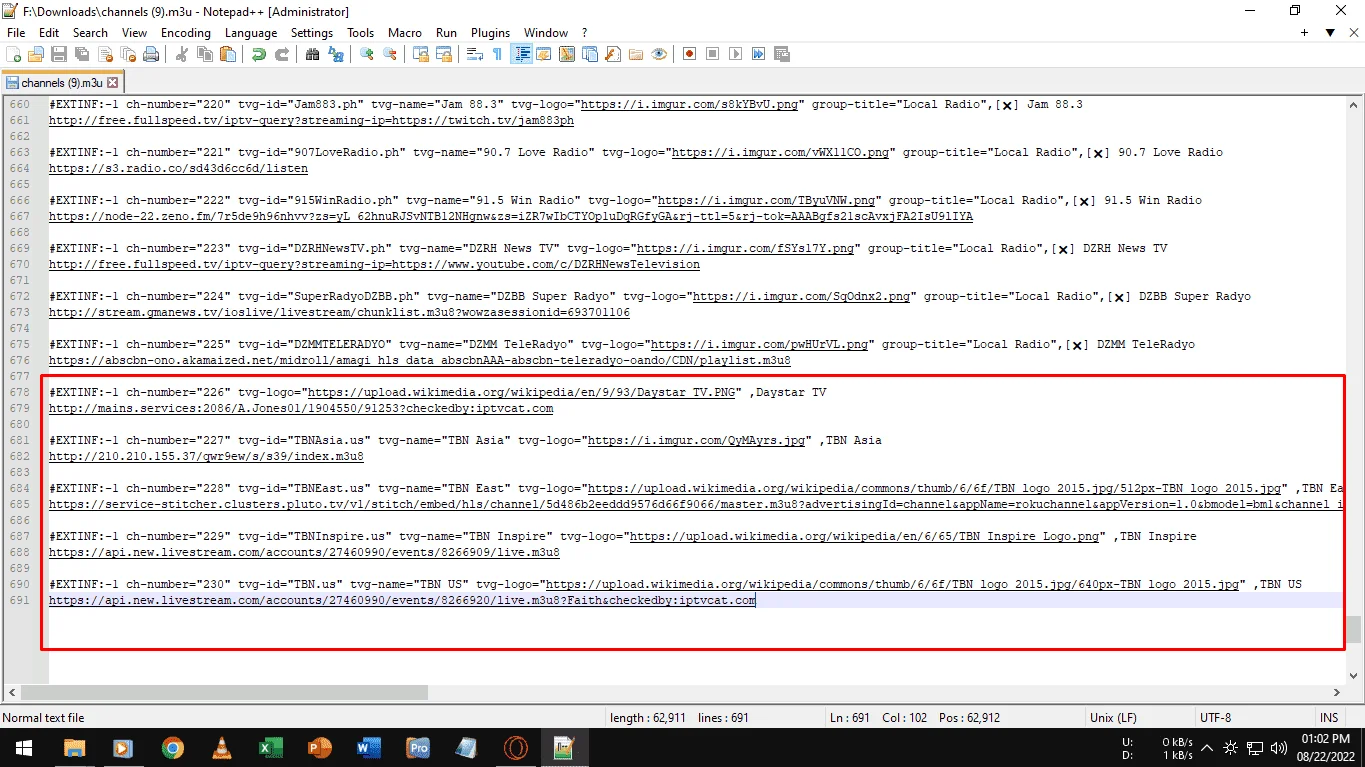The height and width of the screenshot is (767, 1365).
Task: Open Folder as Workspace toolbar icon
Action: (635, 54)
